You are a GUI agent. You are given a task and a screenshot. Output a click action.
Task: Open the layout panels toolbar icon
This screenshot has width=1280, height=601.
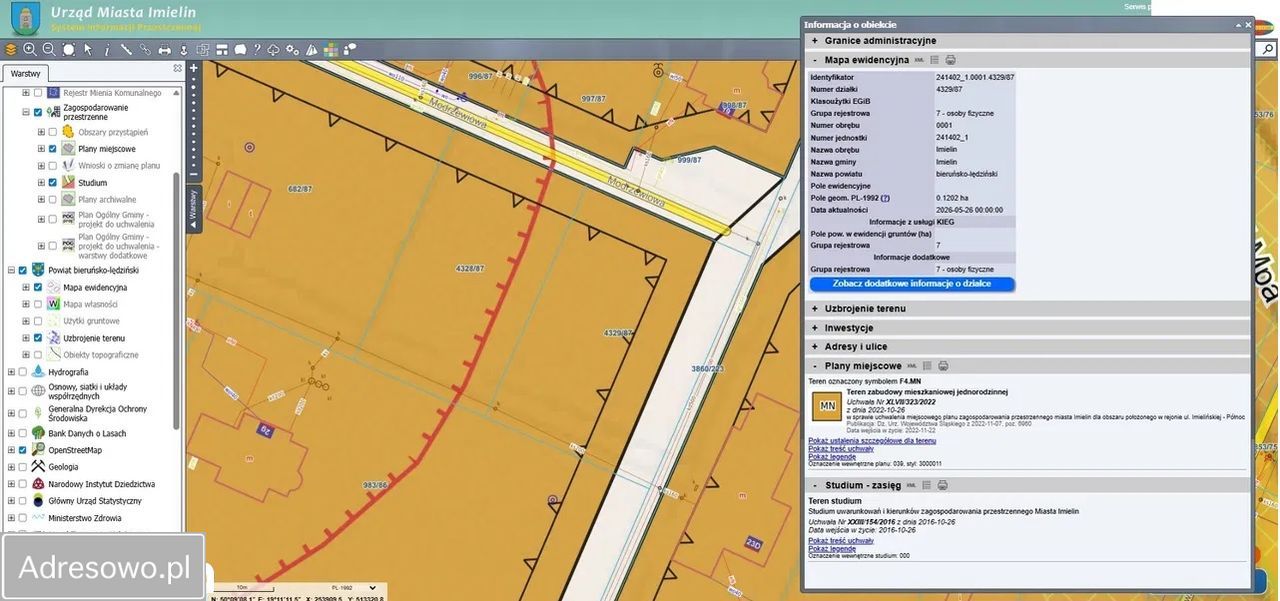(222, 49)
